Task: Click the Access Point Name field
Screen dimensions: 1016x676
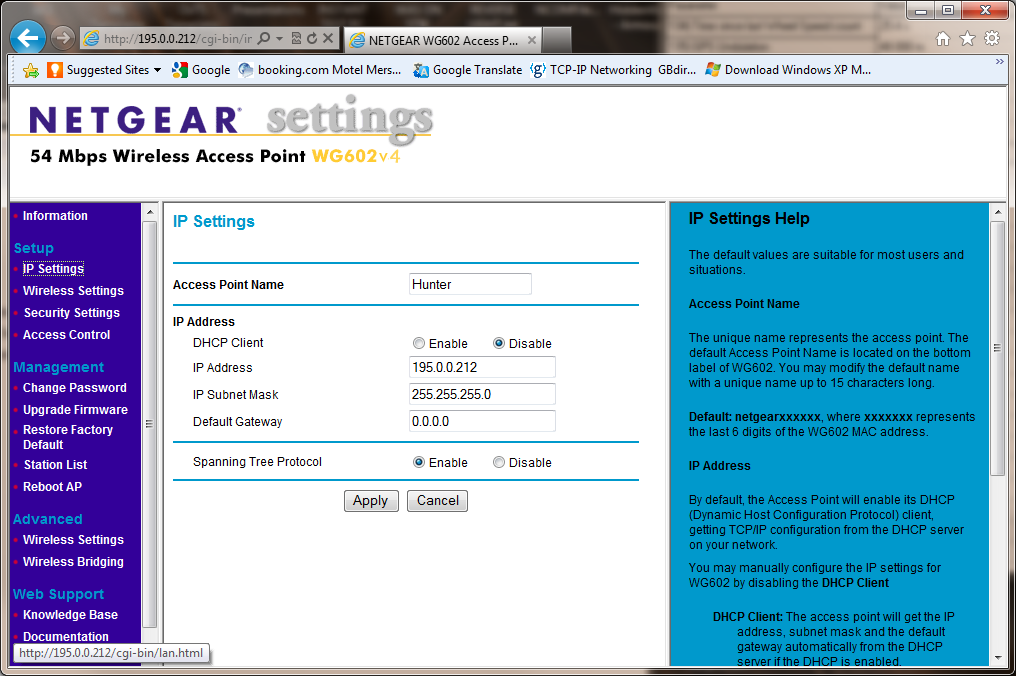Action: click(470, 285)
